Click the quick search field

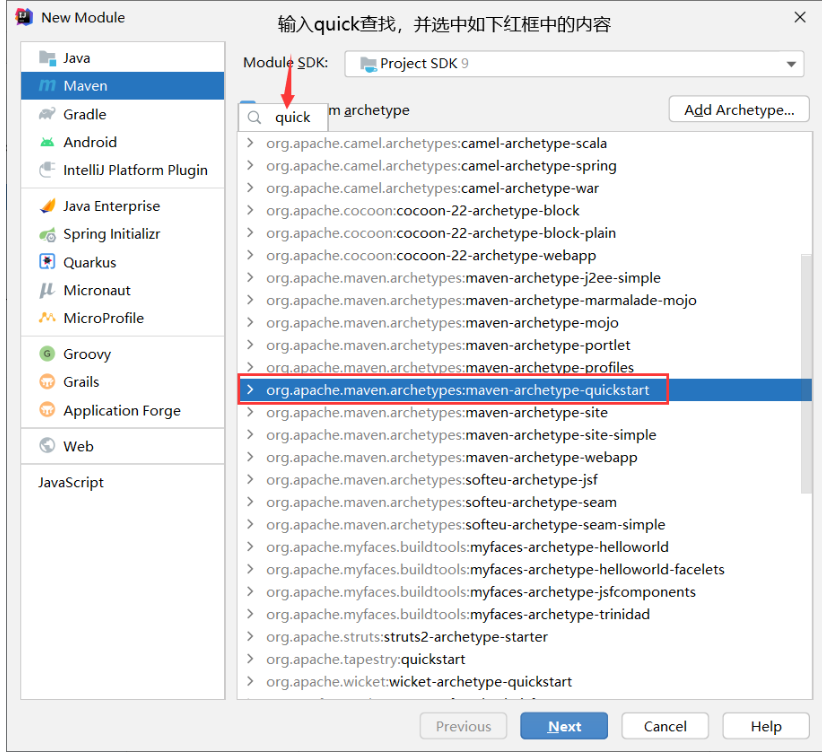tap(283, 117)
